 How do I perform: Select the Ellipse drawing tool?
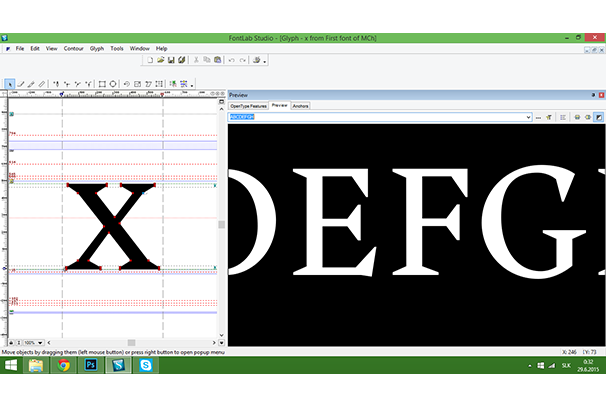(113, 84)
